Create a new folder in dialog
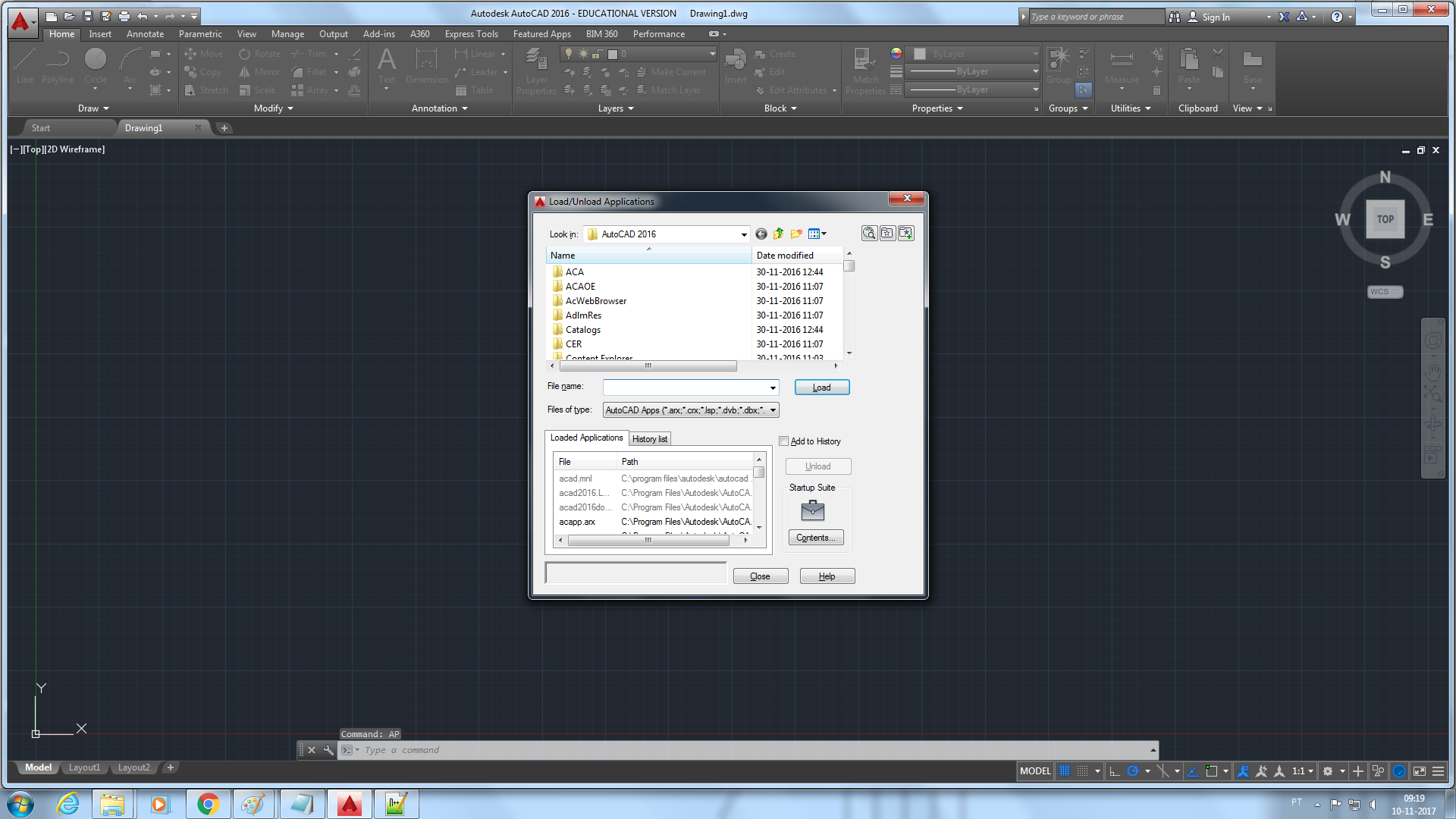Screen dimensions: 1456x819 point(796,234)
